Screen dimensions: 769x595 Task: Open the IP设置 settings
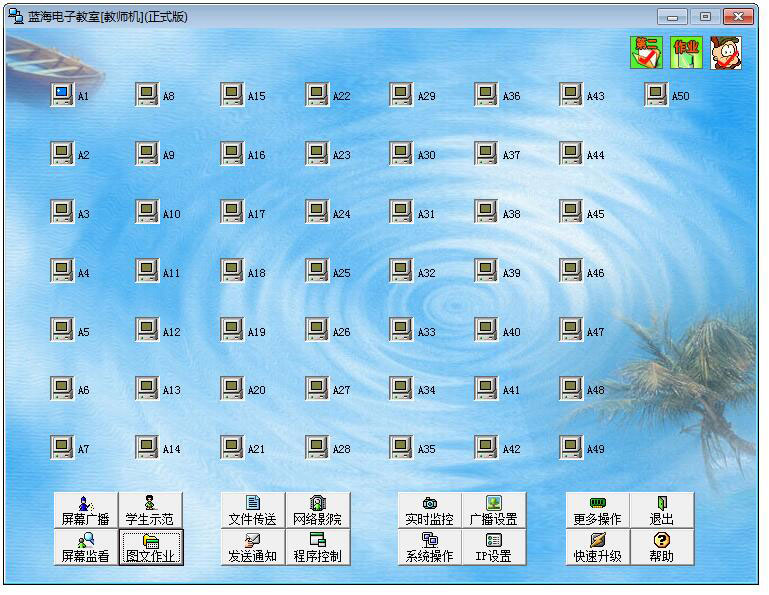click(x=493, y=547)
